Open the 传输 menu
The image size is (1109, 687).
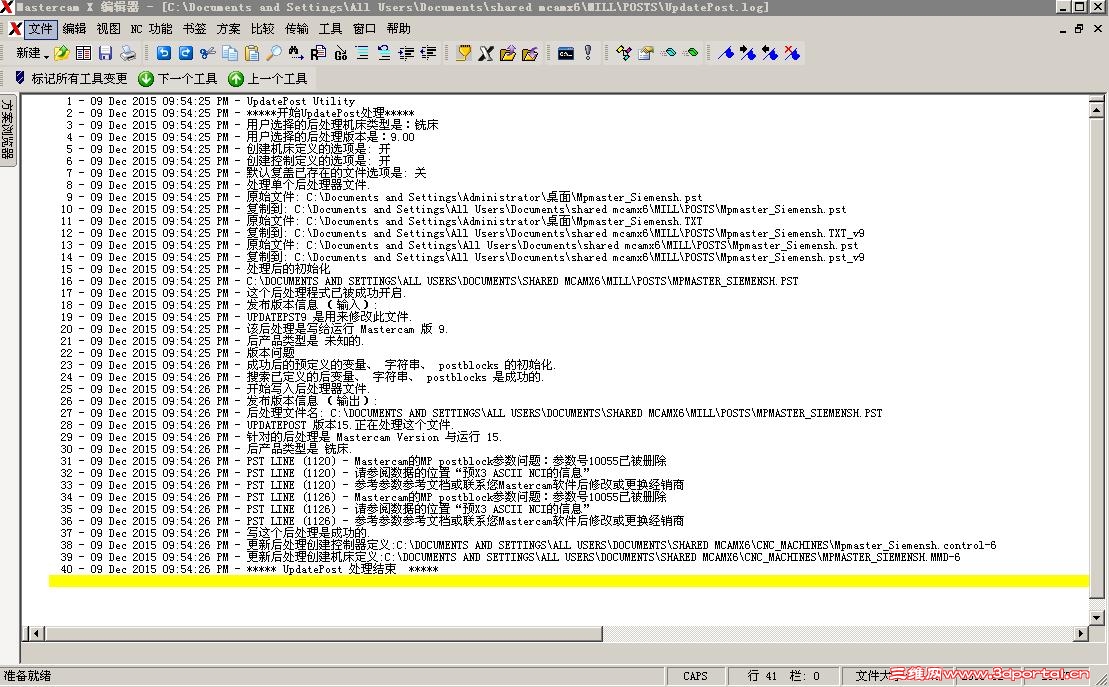click(x=296, y=29)
